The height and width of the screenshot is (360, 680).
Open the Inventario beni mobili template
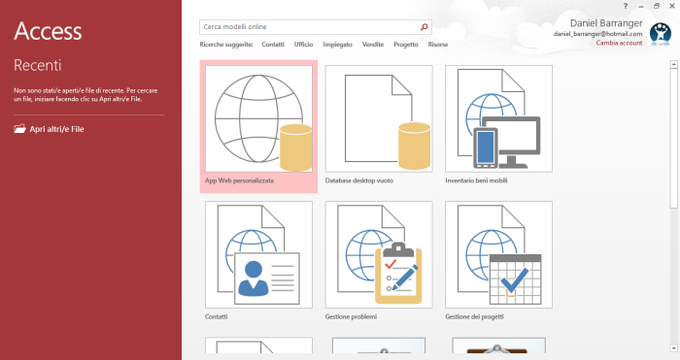tap(499, 119)
